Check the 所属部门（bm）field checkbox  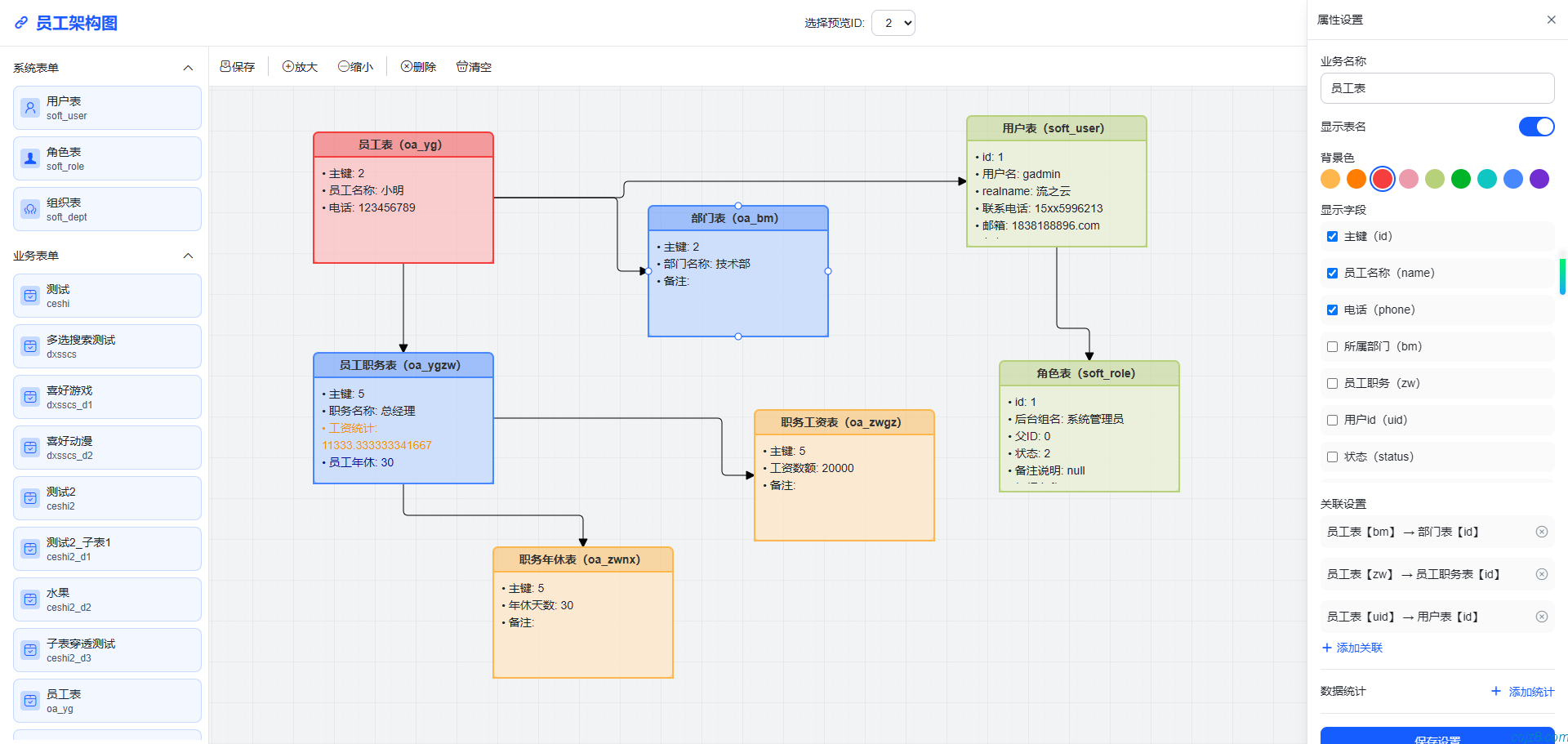coord(1332,346)
